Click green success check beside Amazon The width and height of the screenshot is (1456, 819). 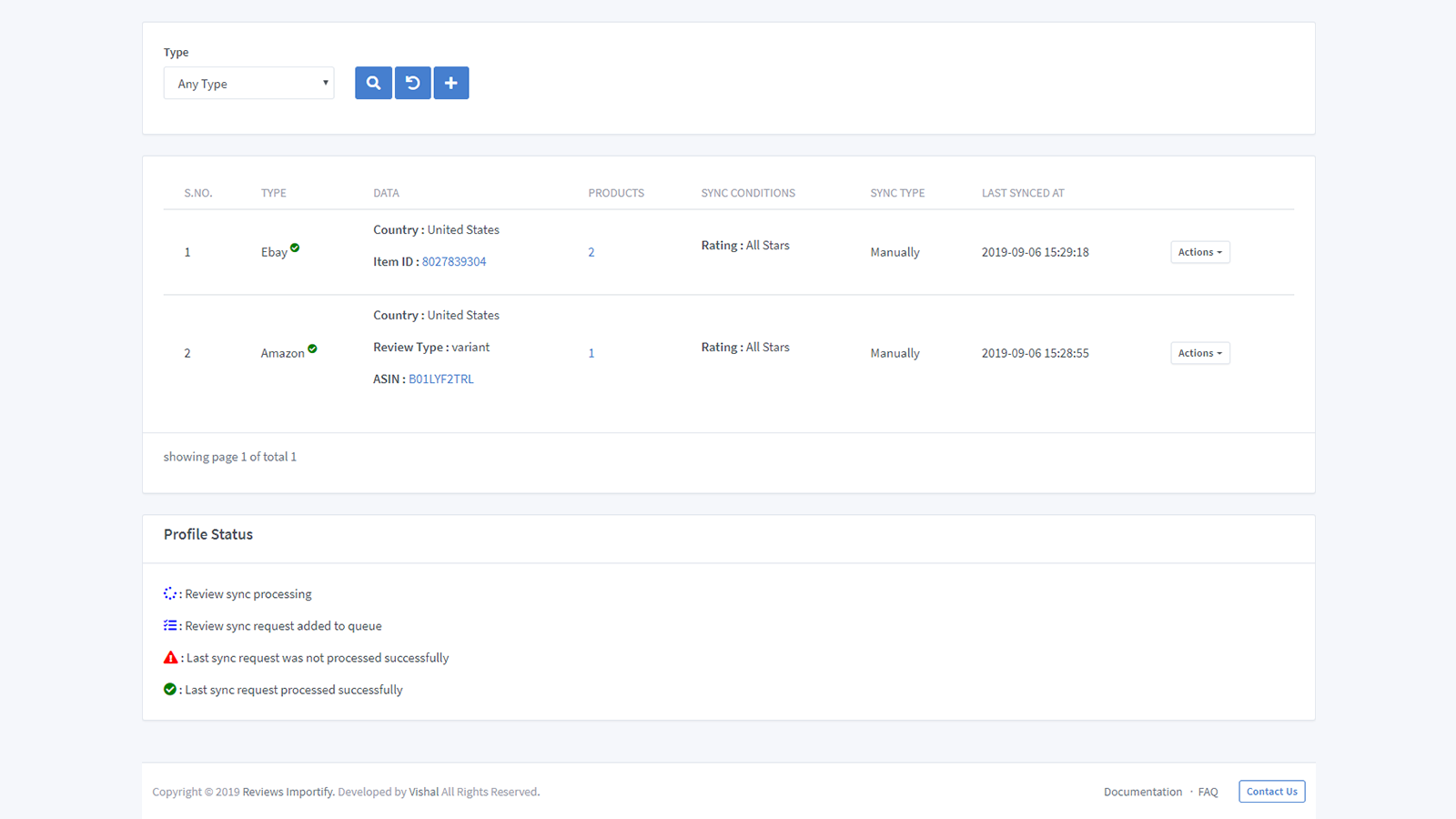[x=312, y=349]
